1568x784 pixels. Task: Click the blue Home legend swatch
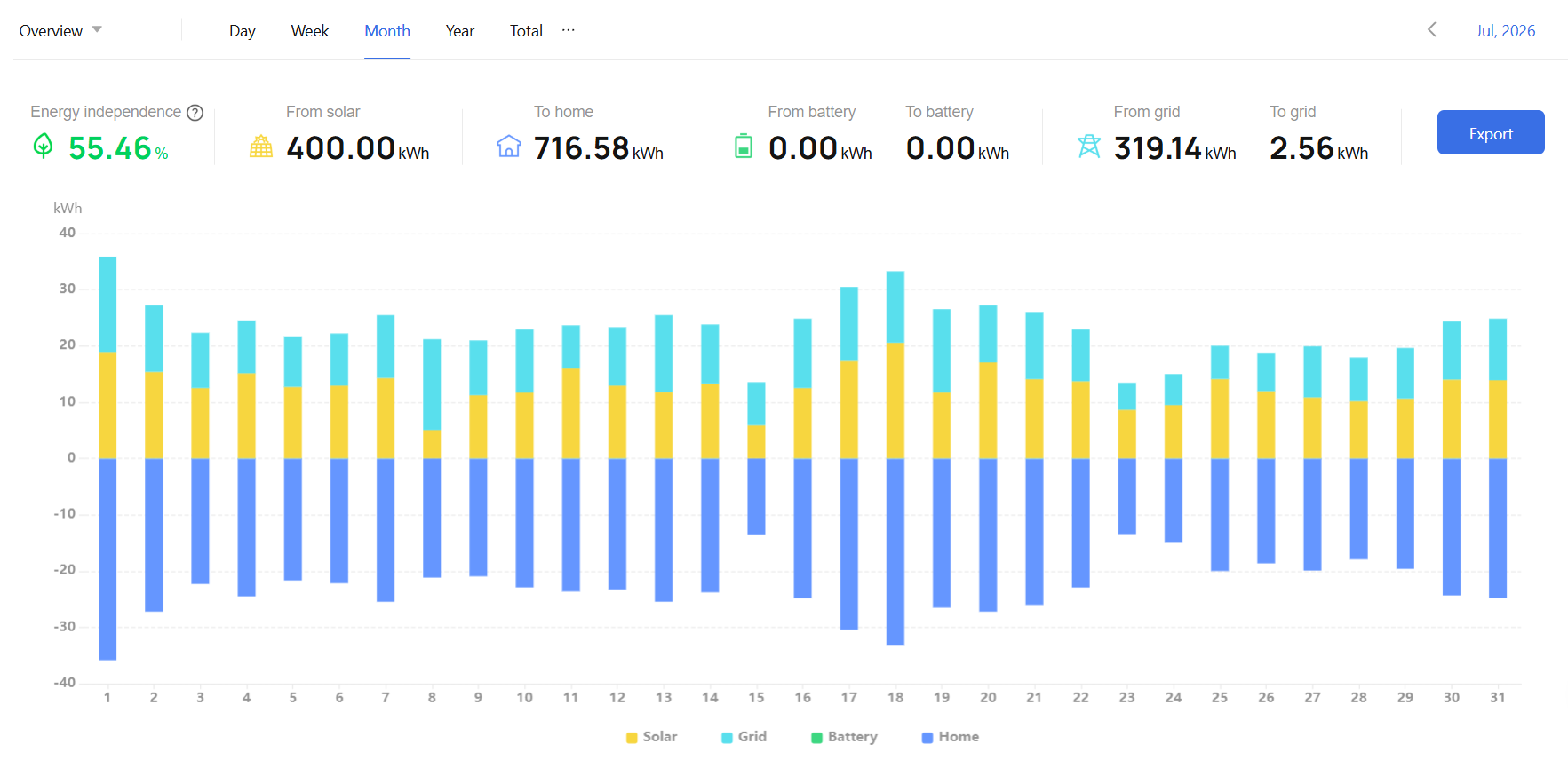(x=927, y=738)
